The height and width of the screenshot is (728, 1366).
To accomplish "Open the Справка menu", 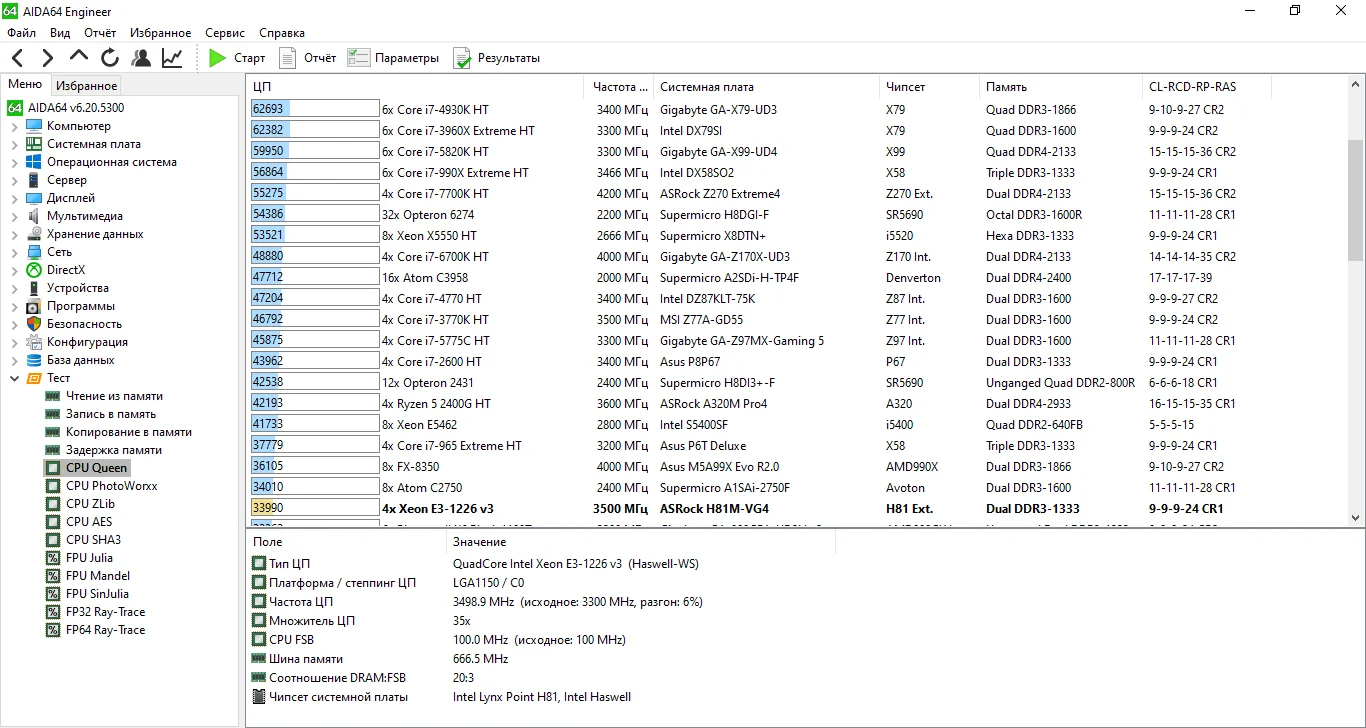I will click(x=282, y=33).
